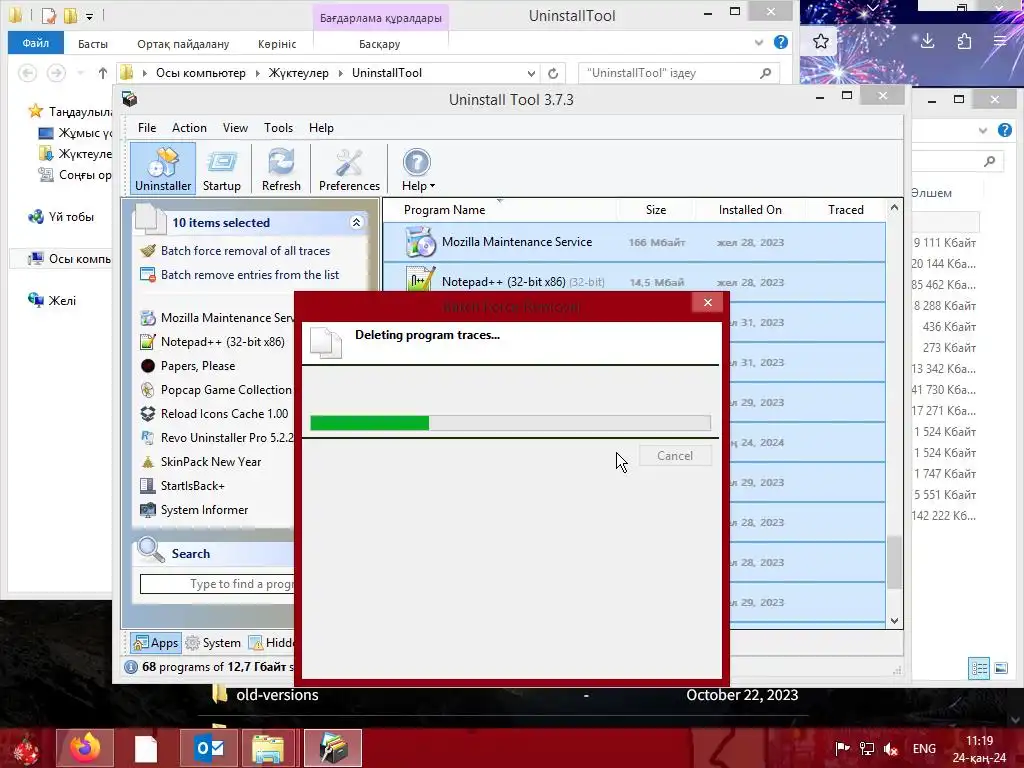Click the Search magnifier icon in panel

(x=151, y=551)
